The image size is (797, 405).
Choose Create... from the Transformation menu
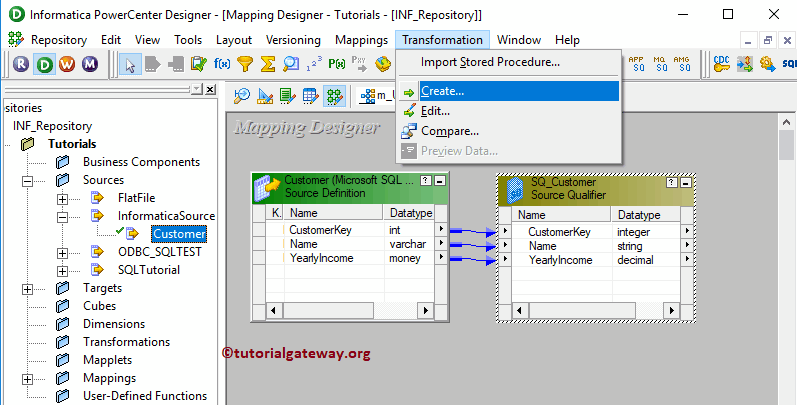click(x=509, y=91)
